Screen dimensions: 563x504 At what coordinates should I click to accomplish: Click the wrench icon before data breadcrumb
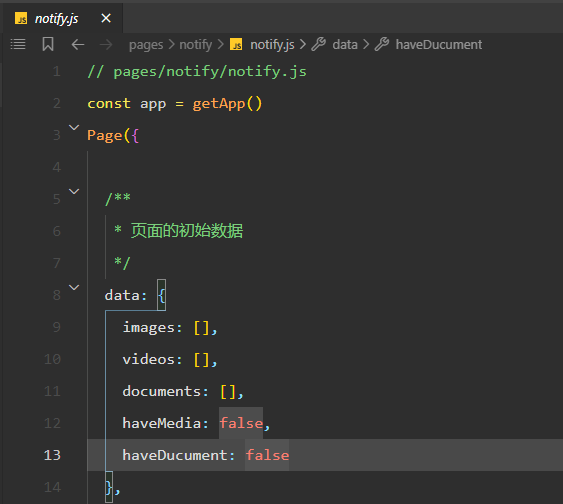coord(318,45)
